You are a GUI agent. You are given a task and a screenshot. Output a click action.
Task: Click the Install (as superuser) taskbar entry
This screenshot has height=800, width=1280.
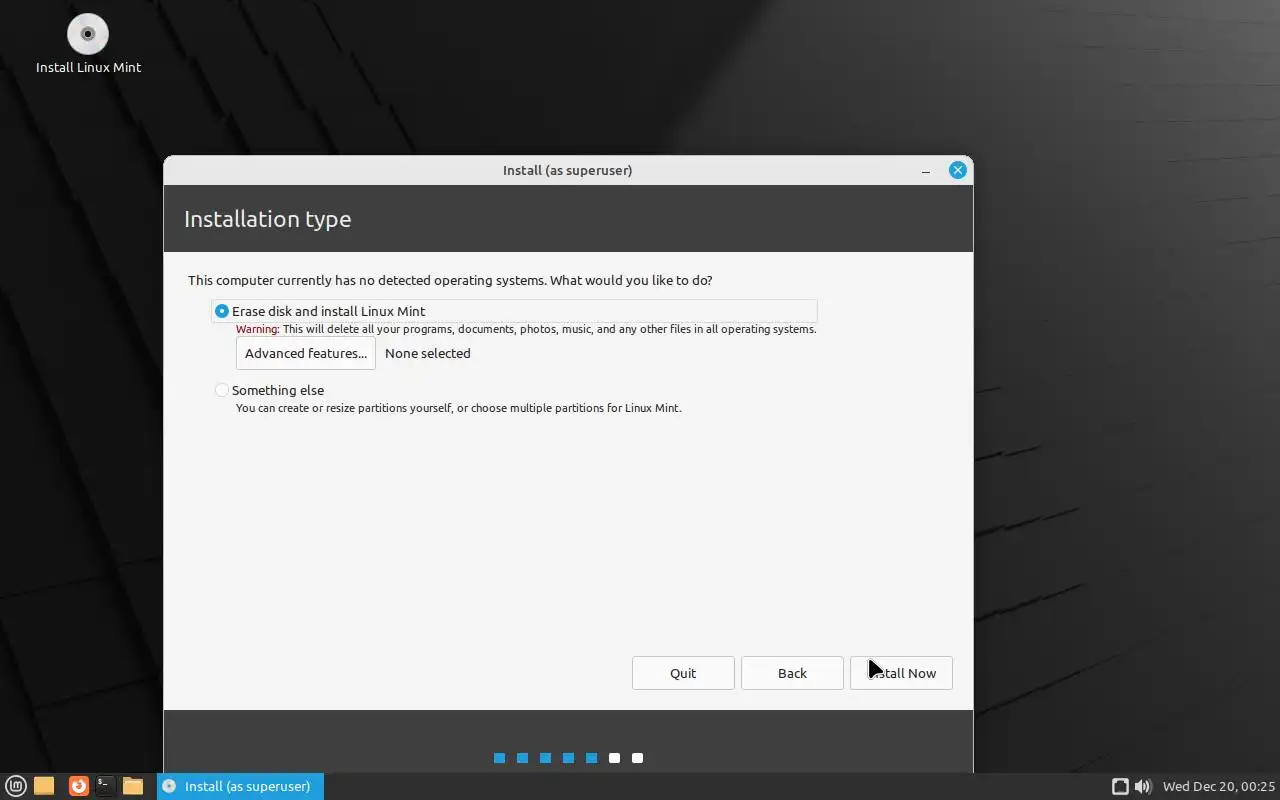pos(240,786)
